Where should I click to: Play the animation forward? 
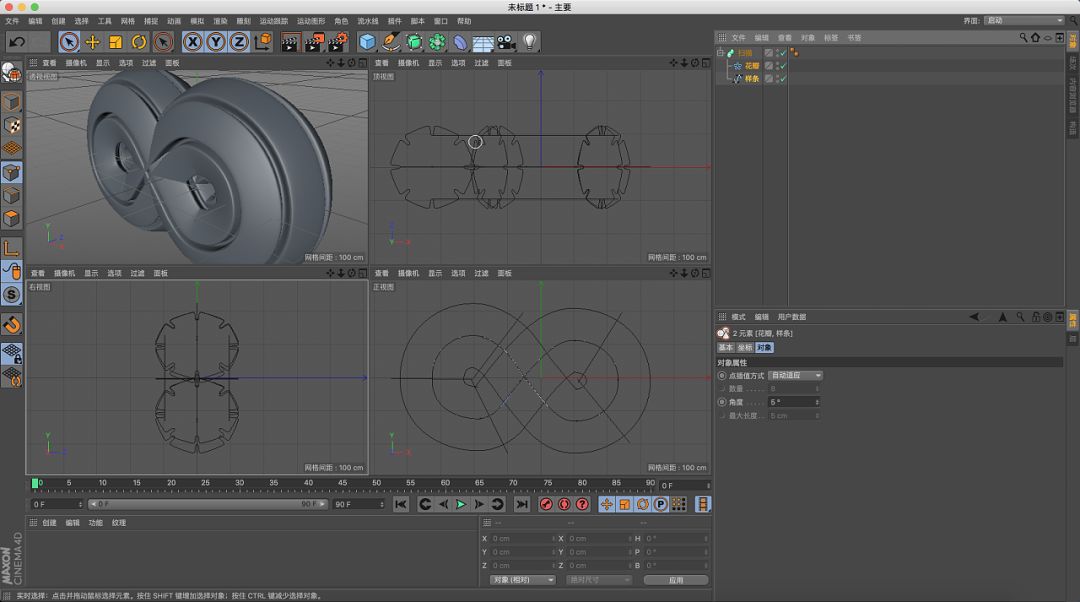click(461, 504)
